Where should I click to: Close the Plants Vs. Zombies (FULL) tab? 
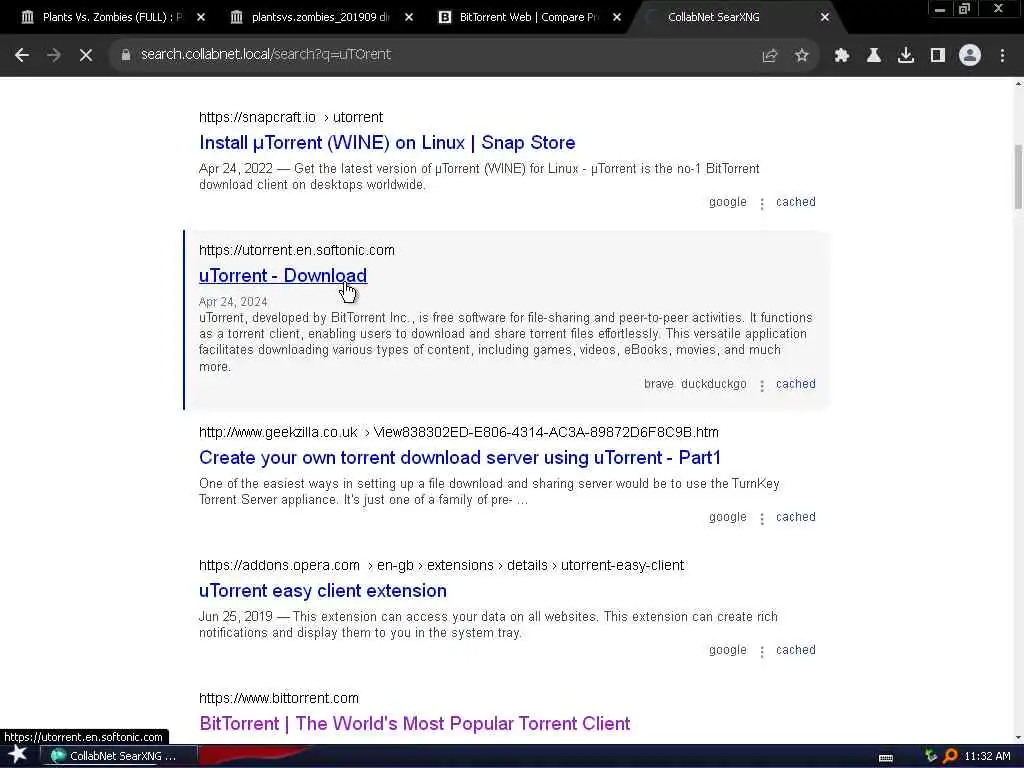pos(201,17)
